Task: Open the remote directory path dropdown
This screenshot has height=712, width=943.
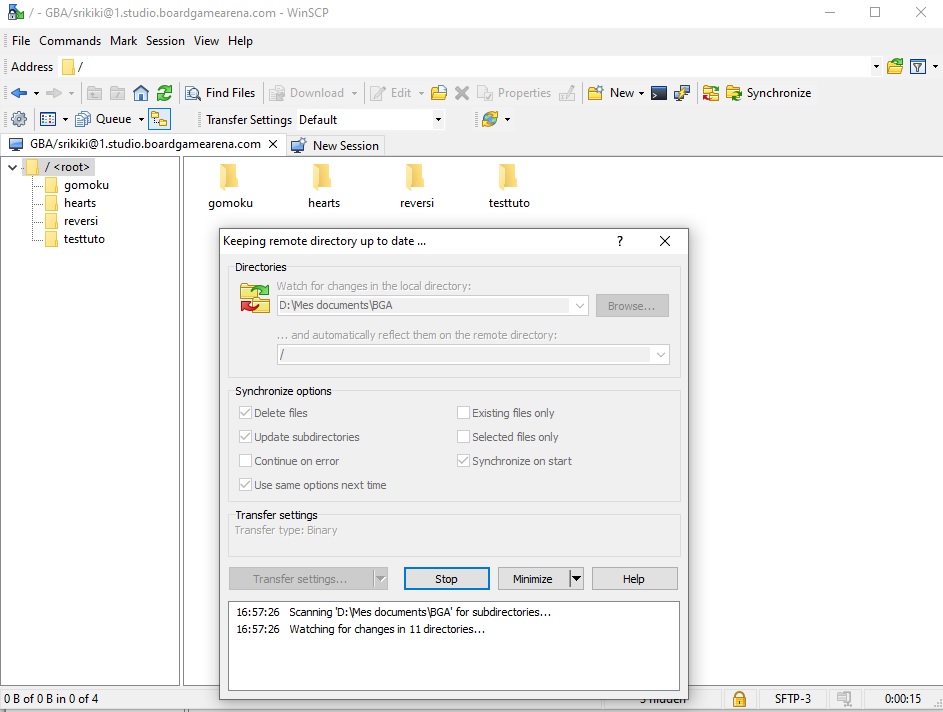Action: tap(661, 355)
